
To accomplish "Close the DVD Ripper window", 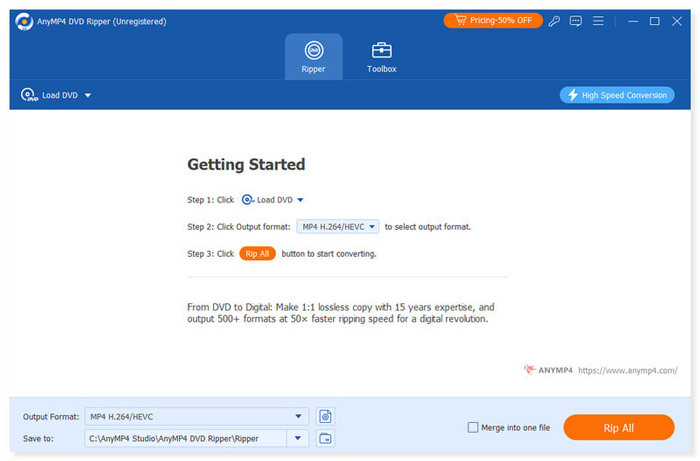I will (x=677, y=21).
